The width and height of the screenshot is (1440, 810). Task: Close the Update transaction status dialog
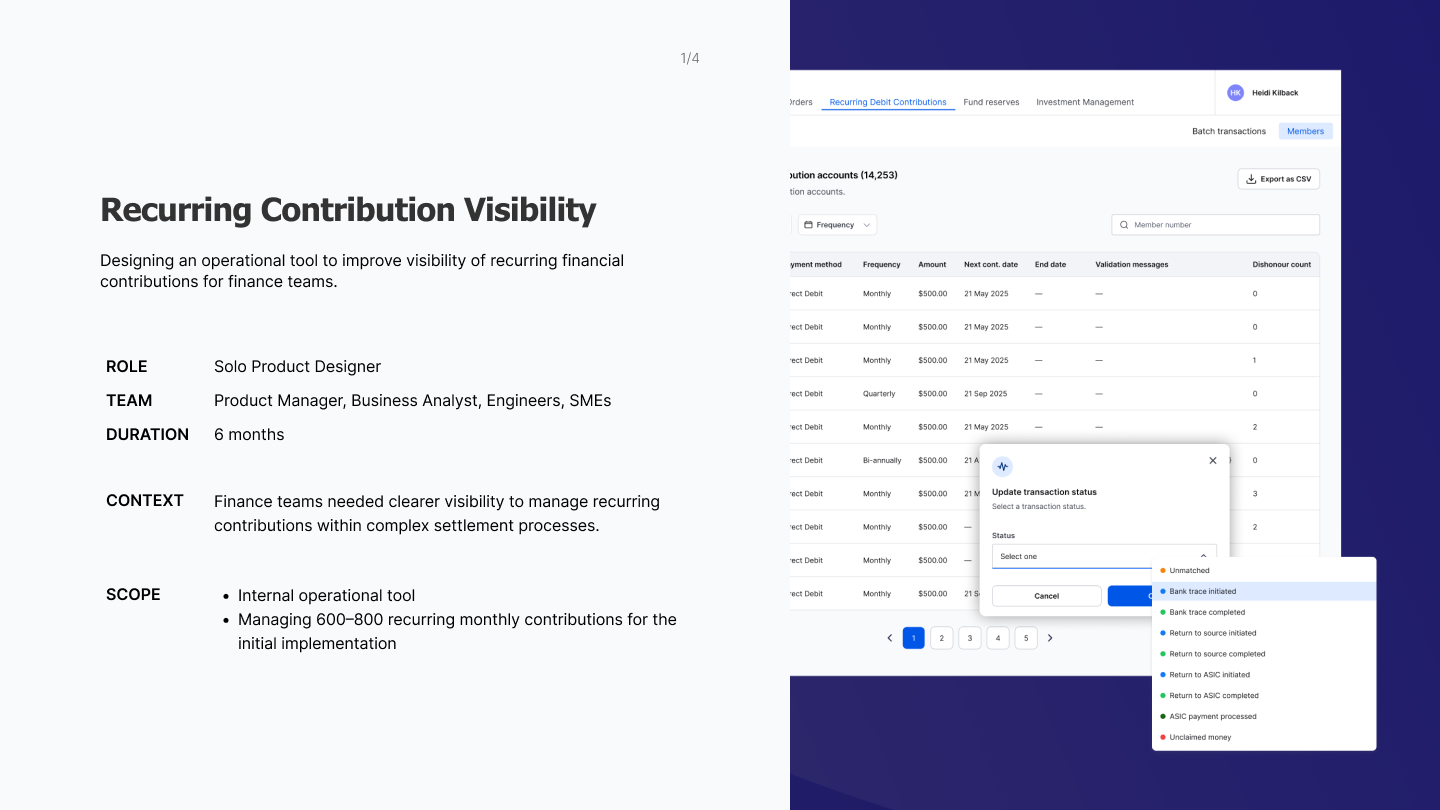[x=1213, y=461]
